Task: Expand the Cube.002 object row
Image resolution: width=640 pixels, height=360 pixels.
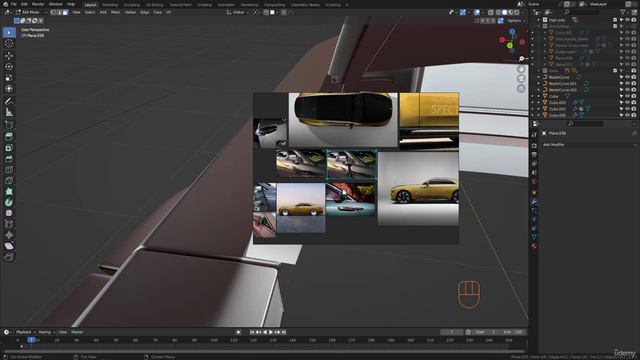Action: [538, 102]
